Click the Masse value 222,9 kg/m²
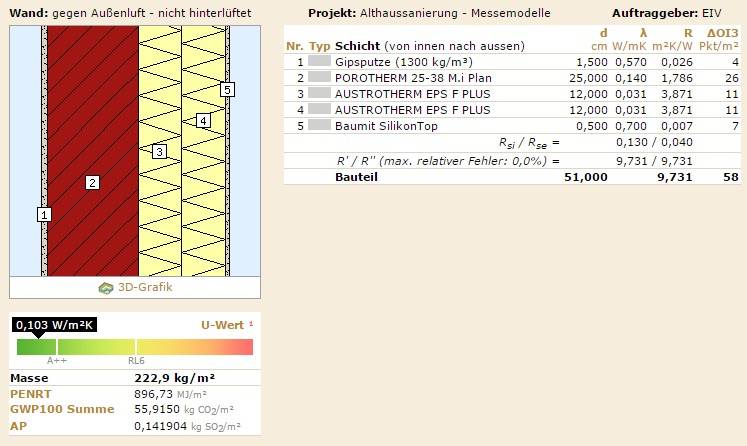The width and height of the screenshot is (747, 446). (174, 378)
